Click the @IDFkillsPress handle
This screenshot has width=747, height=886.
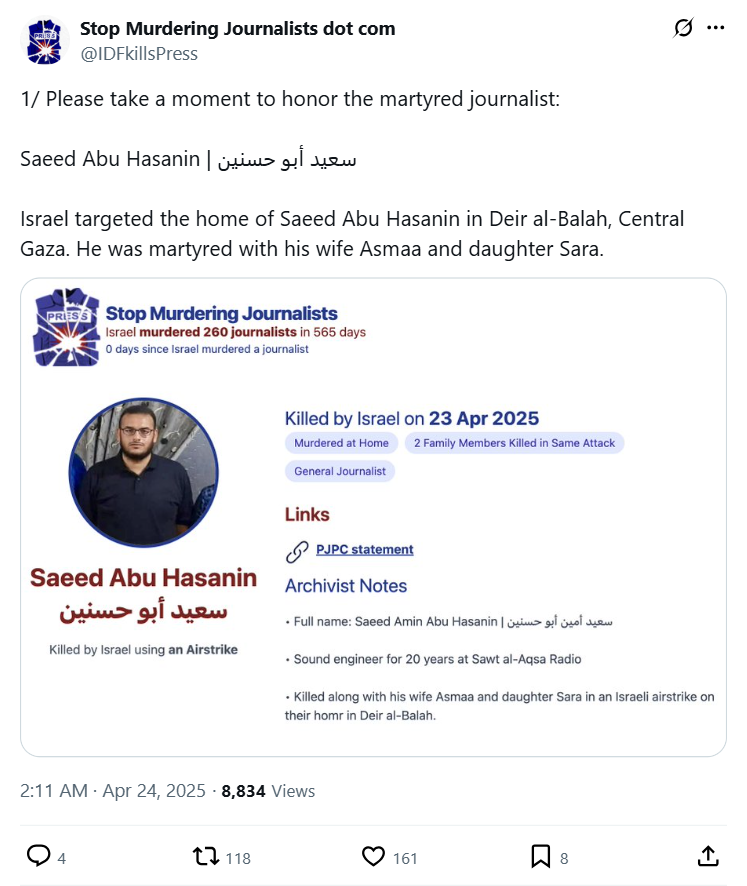139,54
